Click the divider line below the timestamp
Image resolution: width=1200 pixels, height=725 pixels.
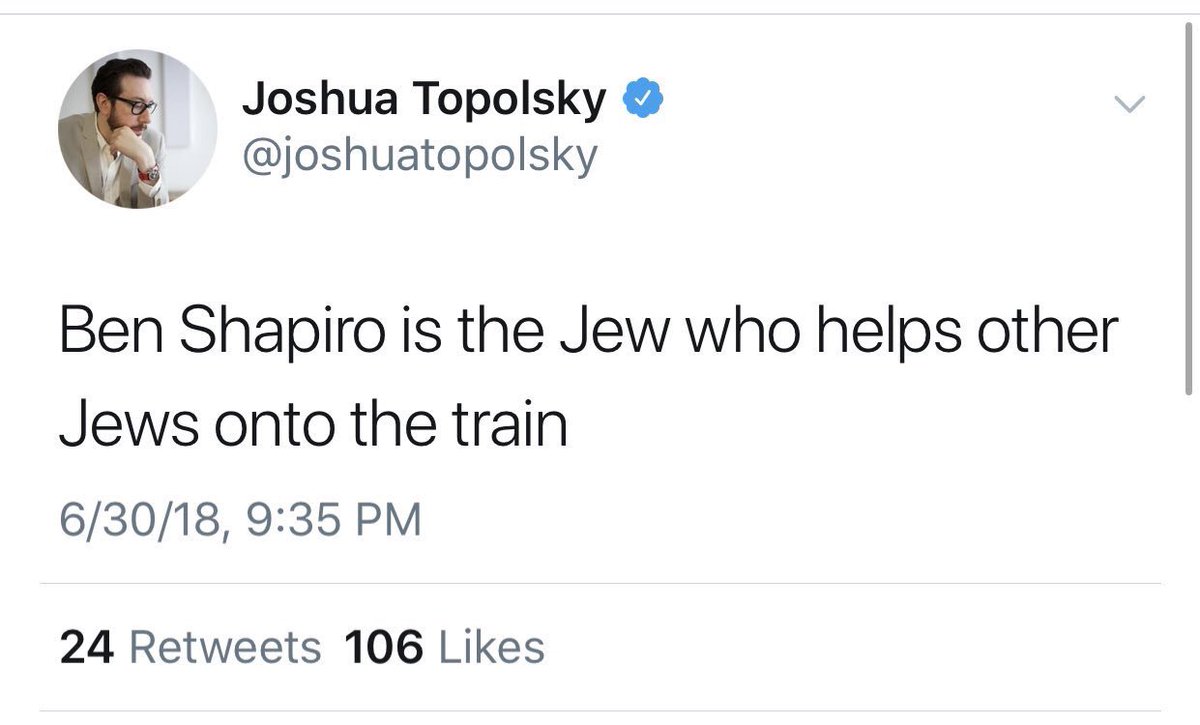pos(600,581)
